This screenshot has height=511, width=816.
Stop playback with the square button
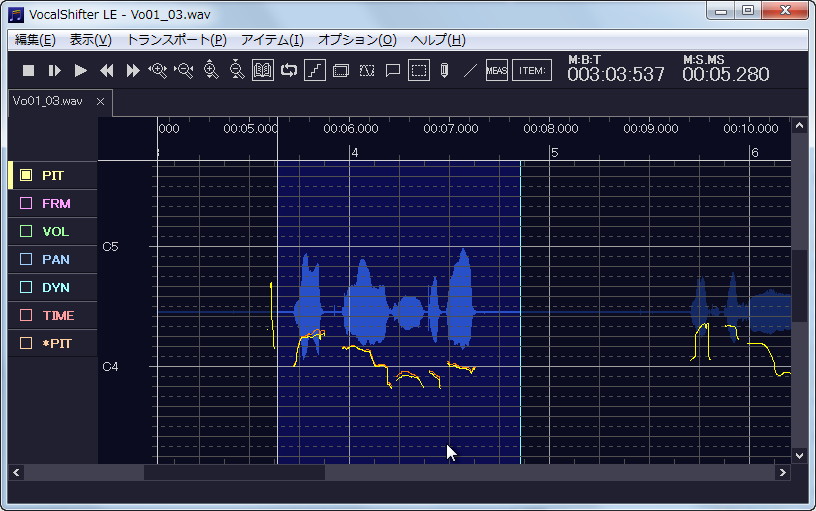point(29,70)
